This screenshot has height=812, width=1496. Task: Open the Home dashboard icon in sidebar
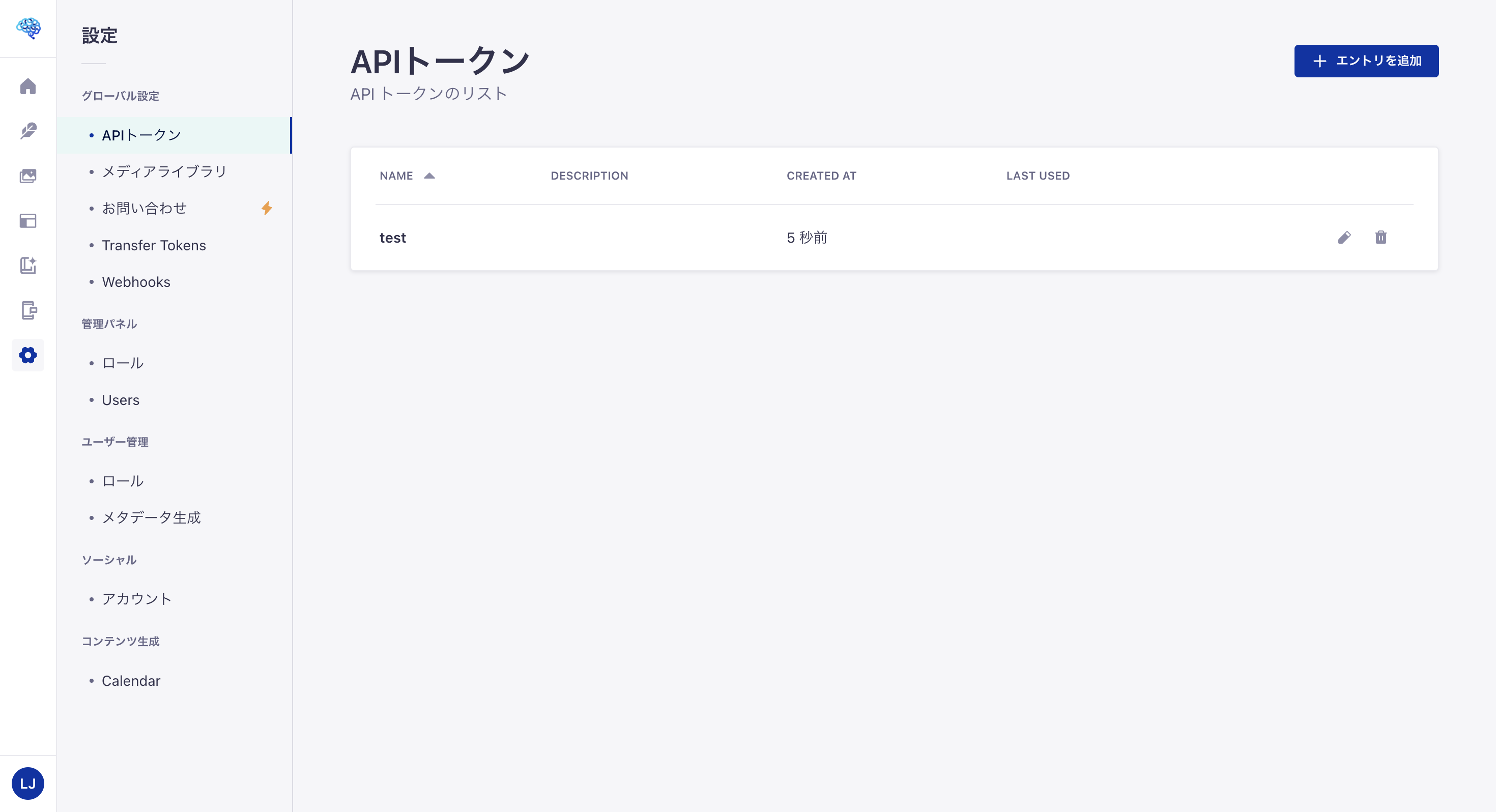point(28,86)
